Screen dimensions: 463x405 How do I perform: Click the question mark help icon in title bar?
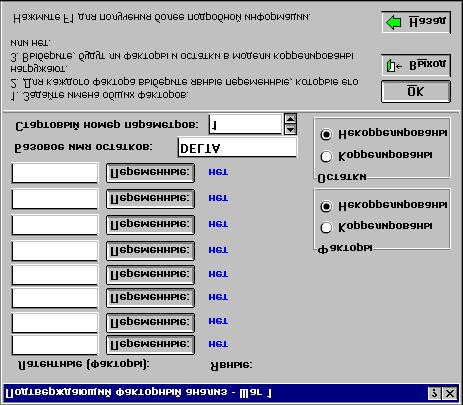tap(435, 394)
